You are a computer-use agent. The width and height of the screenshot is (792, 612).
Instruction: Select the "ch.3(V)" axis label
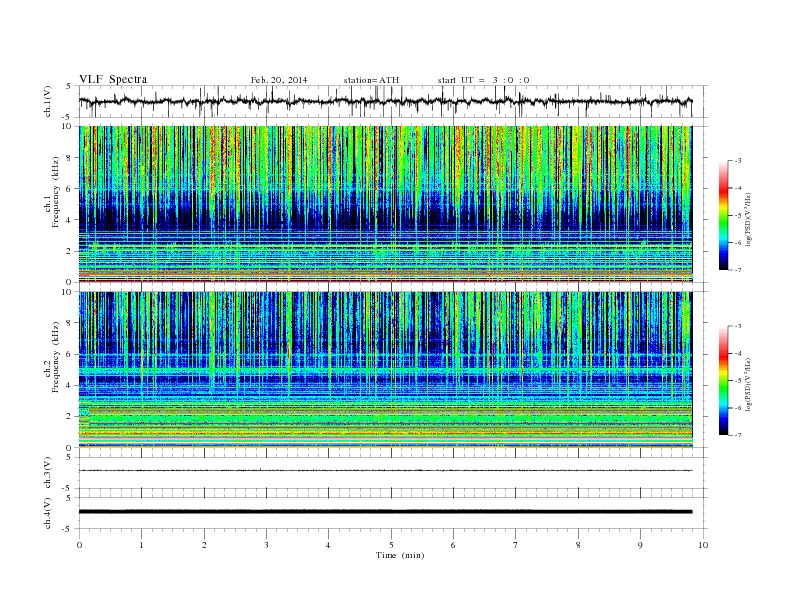click(48, 473)
